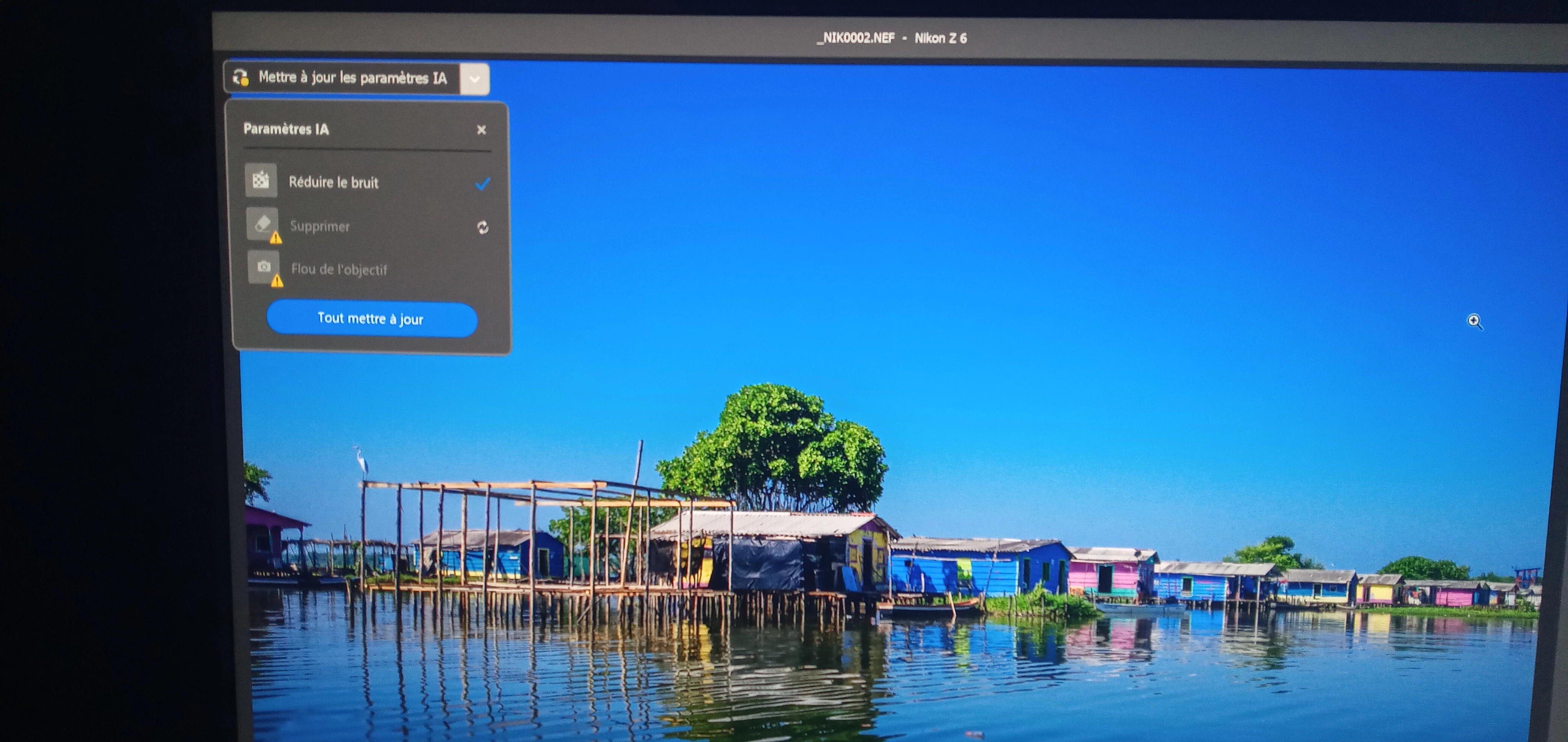Click the refresh arrows beside Supprimer

pyautogui.click(x=483, y=228)
